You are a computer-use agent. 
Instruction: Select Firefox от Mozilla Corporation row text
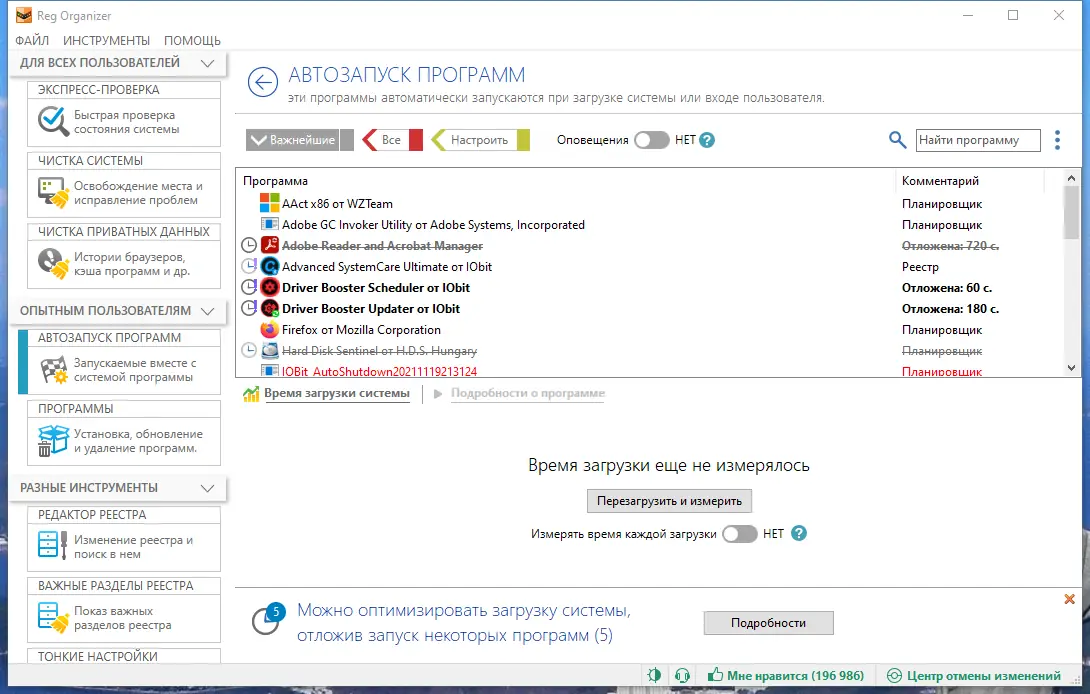click(361, 330)
